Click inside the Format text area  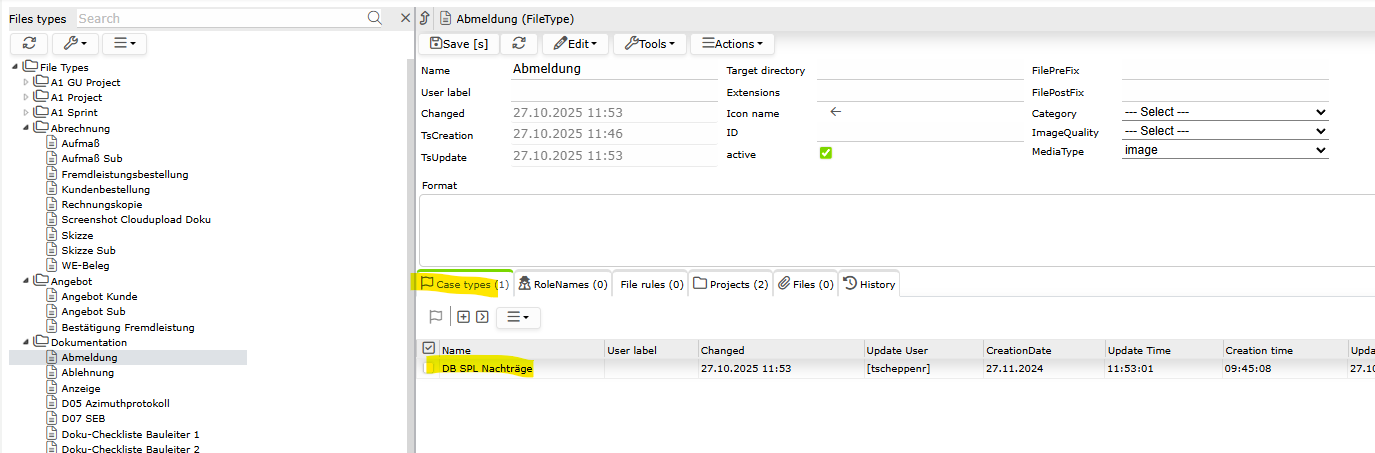(x=897, y=230)
